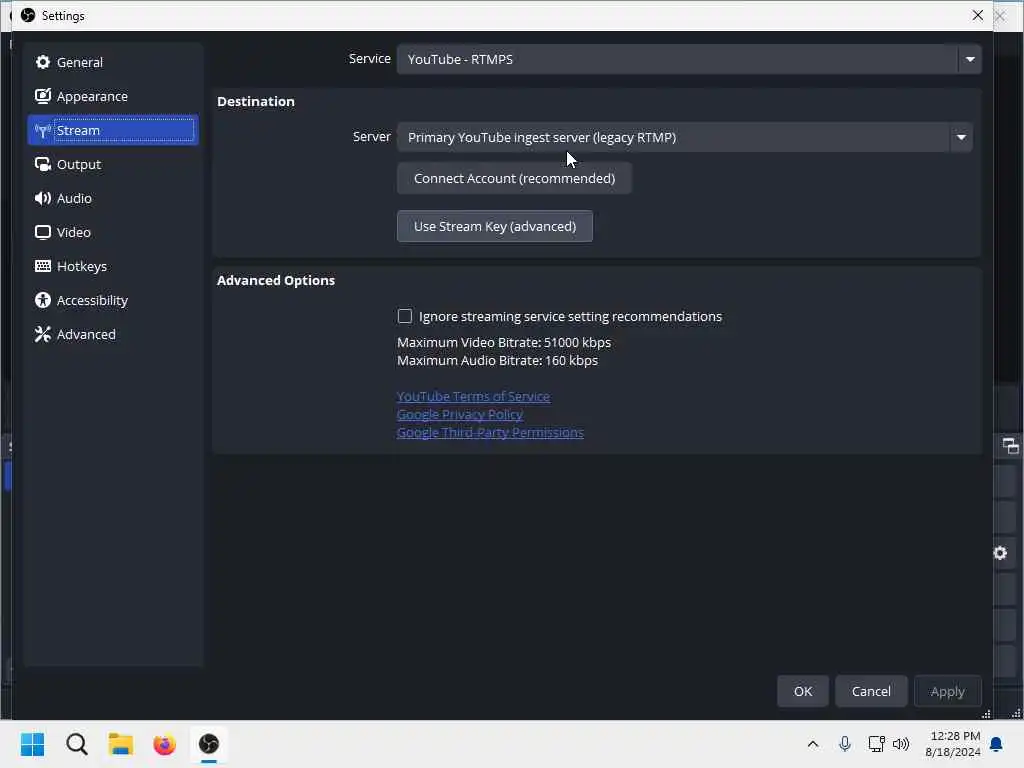Viewport: 1024px width, 768px height.
Task: Open the Appearance settings category
Action: (x=112, y=96)
